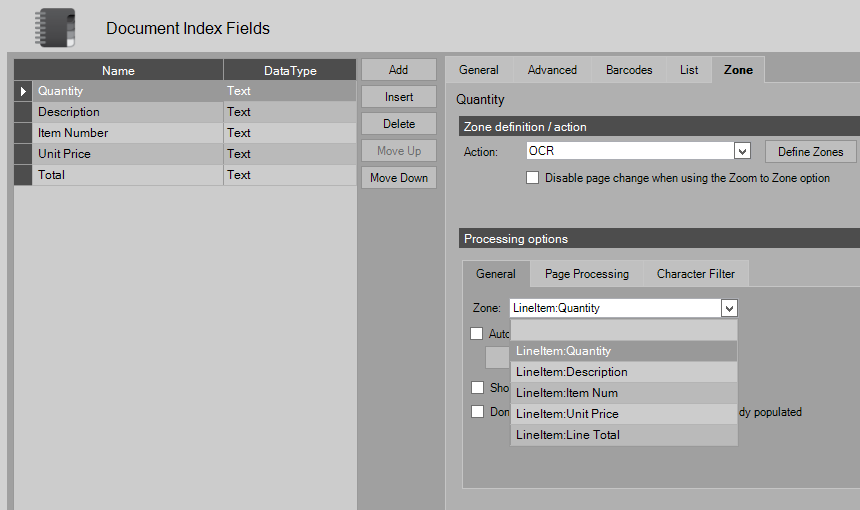Open the Character Filter sub-tab
Image resolution: width=860 pixels, height=510 pixels.
click(695, 274)
